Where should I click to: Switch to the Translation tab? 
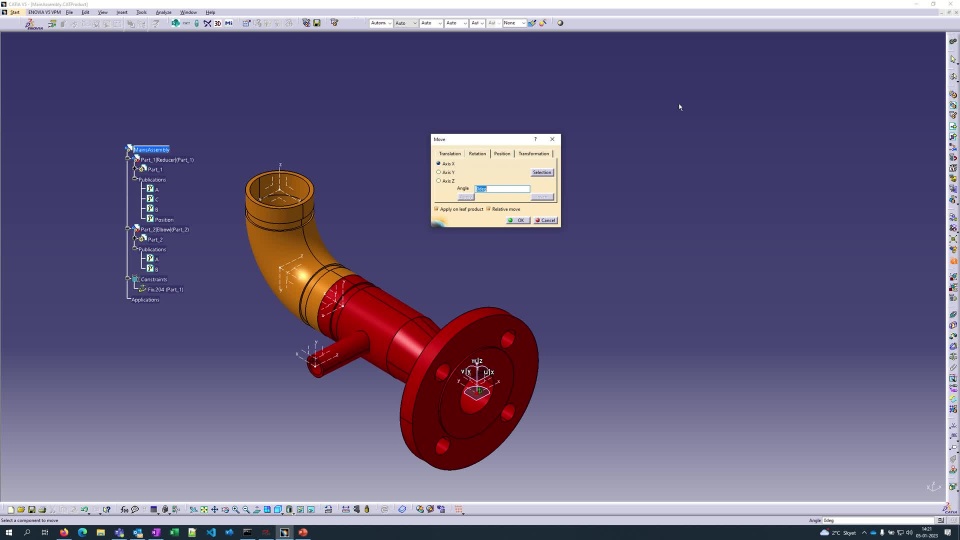tap(450, 154)
